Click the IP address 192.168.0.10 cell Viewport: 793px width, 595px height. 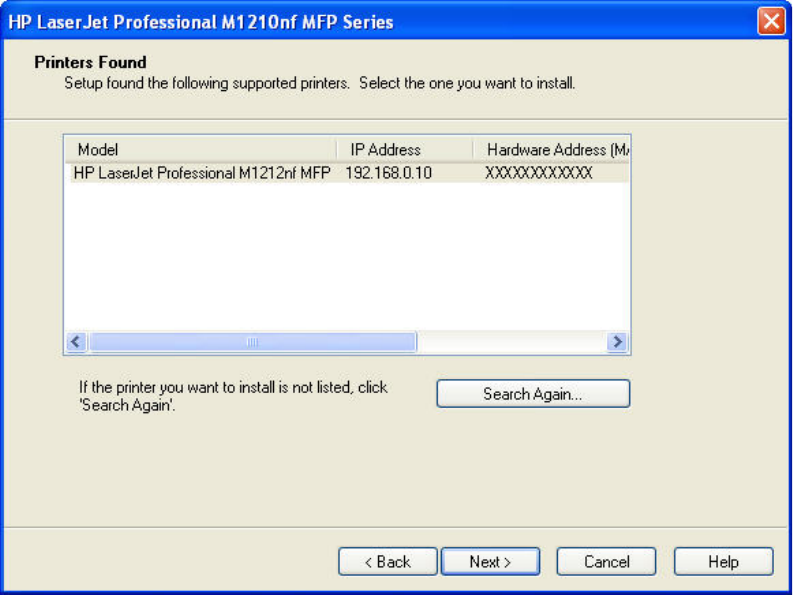[388, 173]
